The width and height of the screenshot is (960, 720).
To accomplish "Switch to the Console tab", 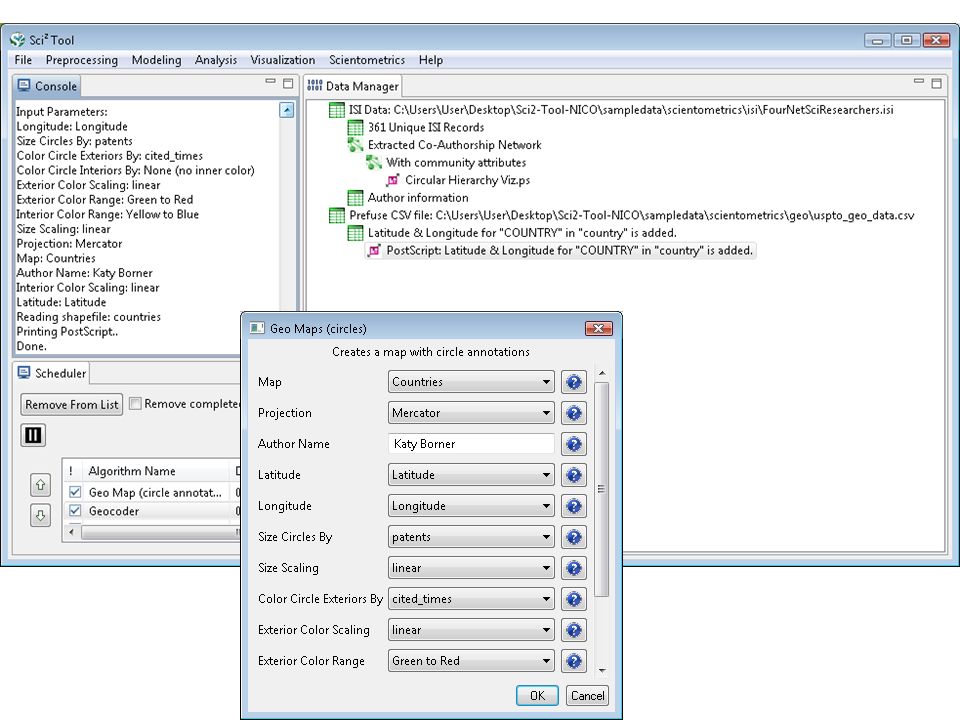I will pos(48,86).
